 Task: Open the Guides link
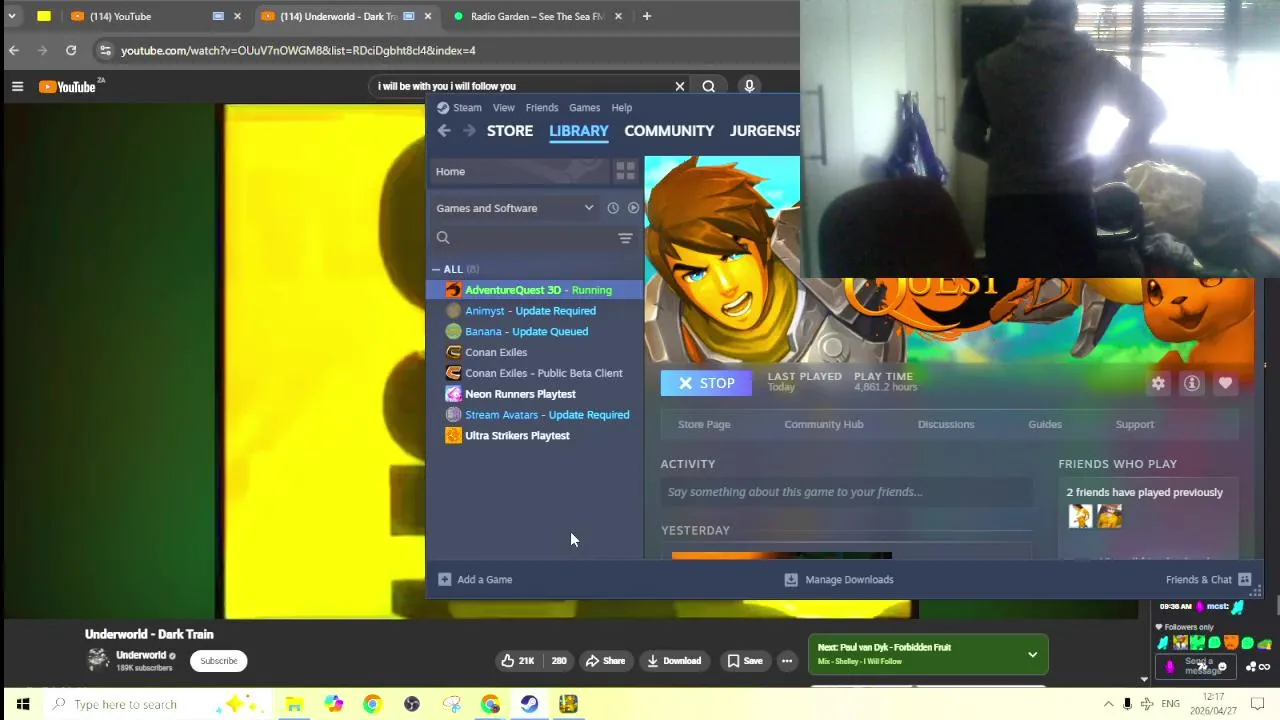coord(1045,424)
